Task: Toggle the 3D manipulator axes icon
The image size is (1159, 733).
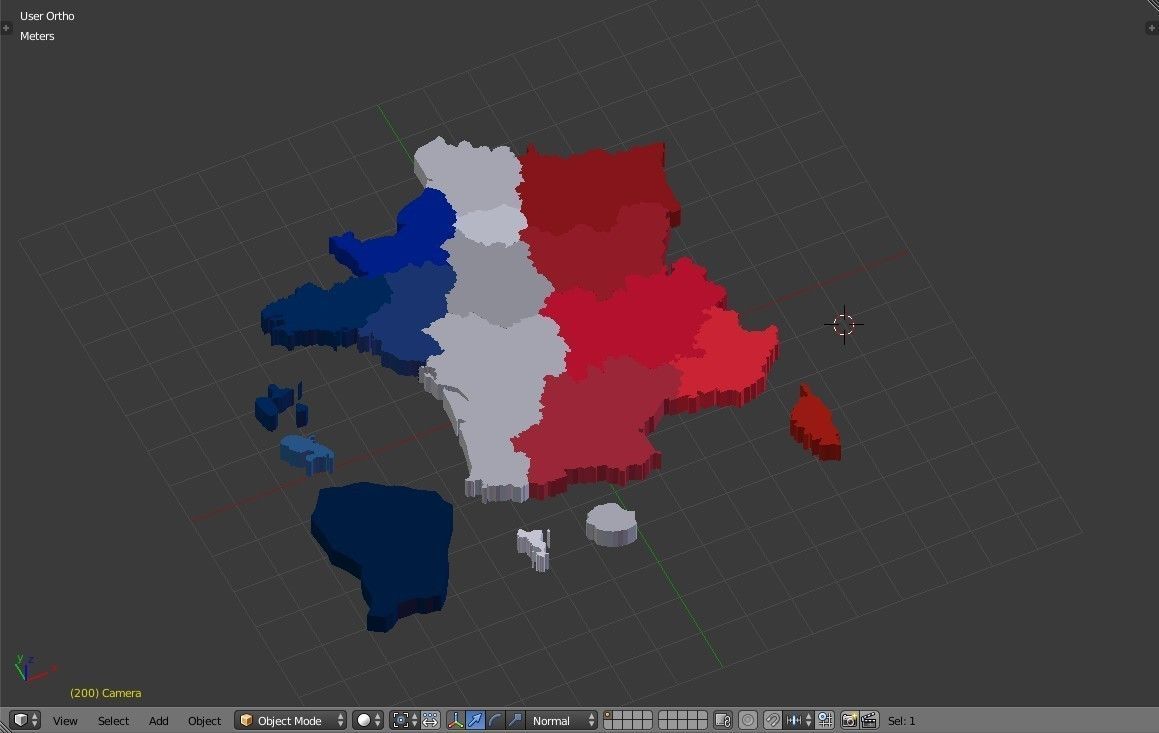Action: (456, 720)
